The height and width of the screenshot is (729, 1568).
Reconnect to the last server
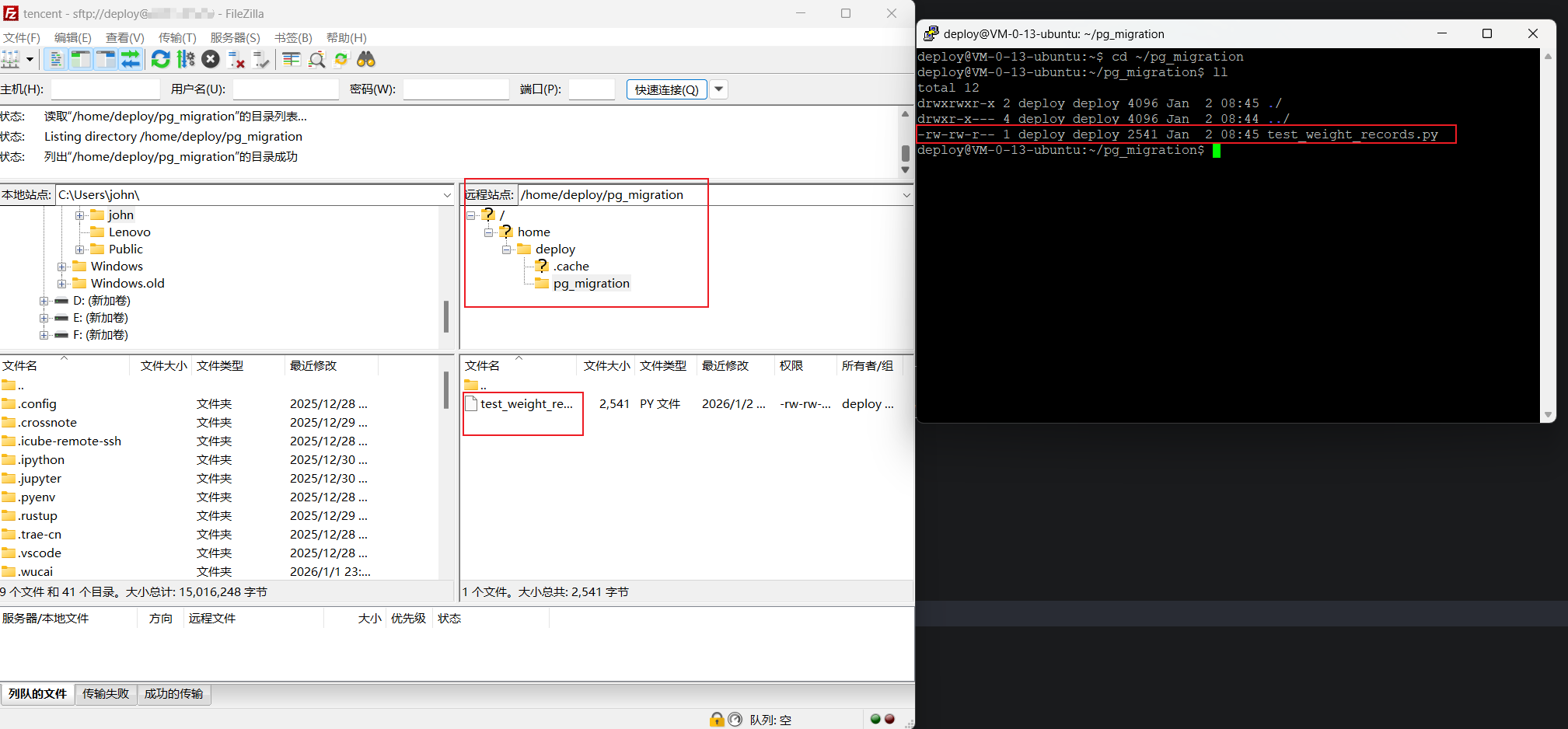[x=261, y=59]
